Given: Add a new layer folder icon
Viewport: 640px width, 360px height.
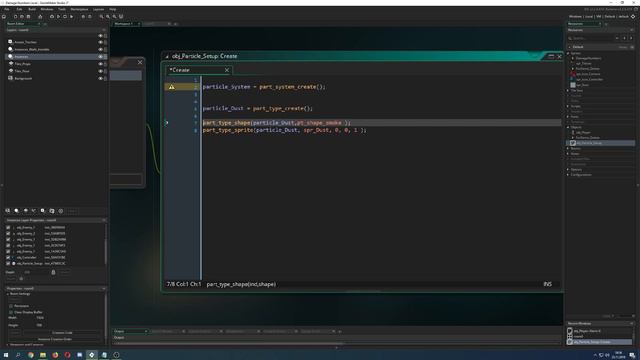Looking at the screenshot, I should pyautogui.click(x=52, y=211).
